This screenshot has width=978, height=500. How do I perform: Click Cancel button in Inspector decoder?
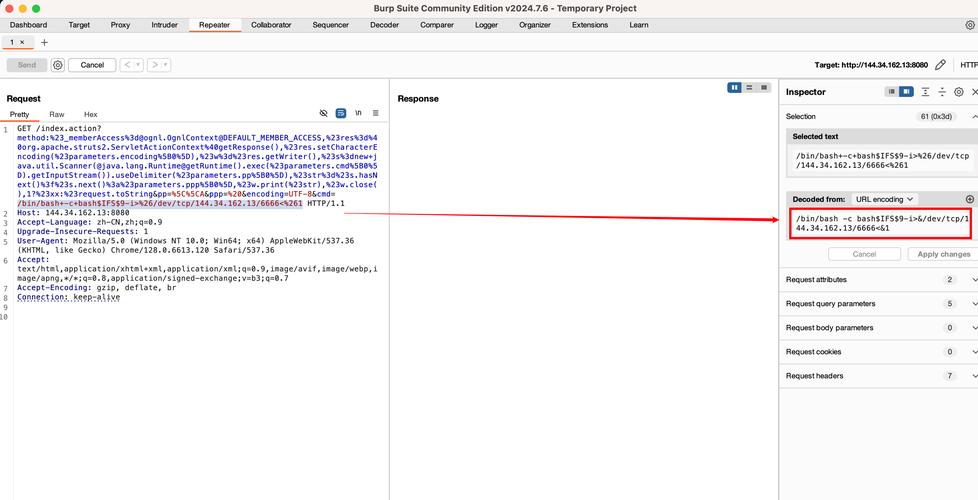pos(864,254)
